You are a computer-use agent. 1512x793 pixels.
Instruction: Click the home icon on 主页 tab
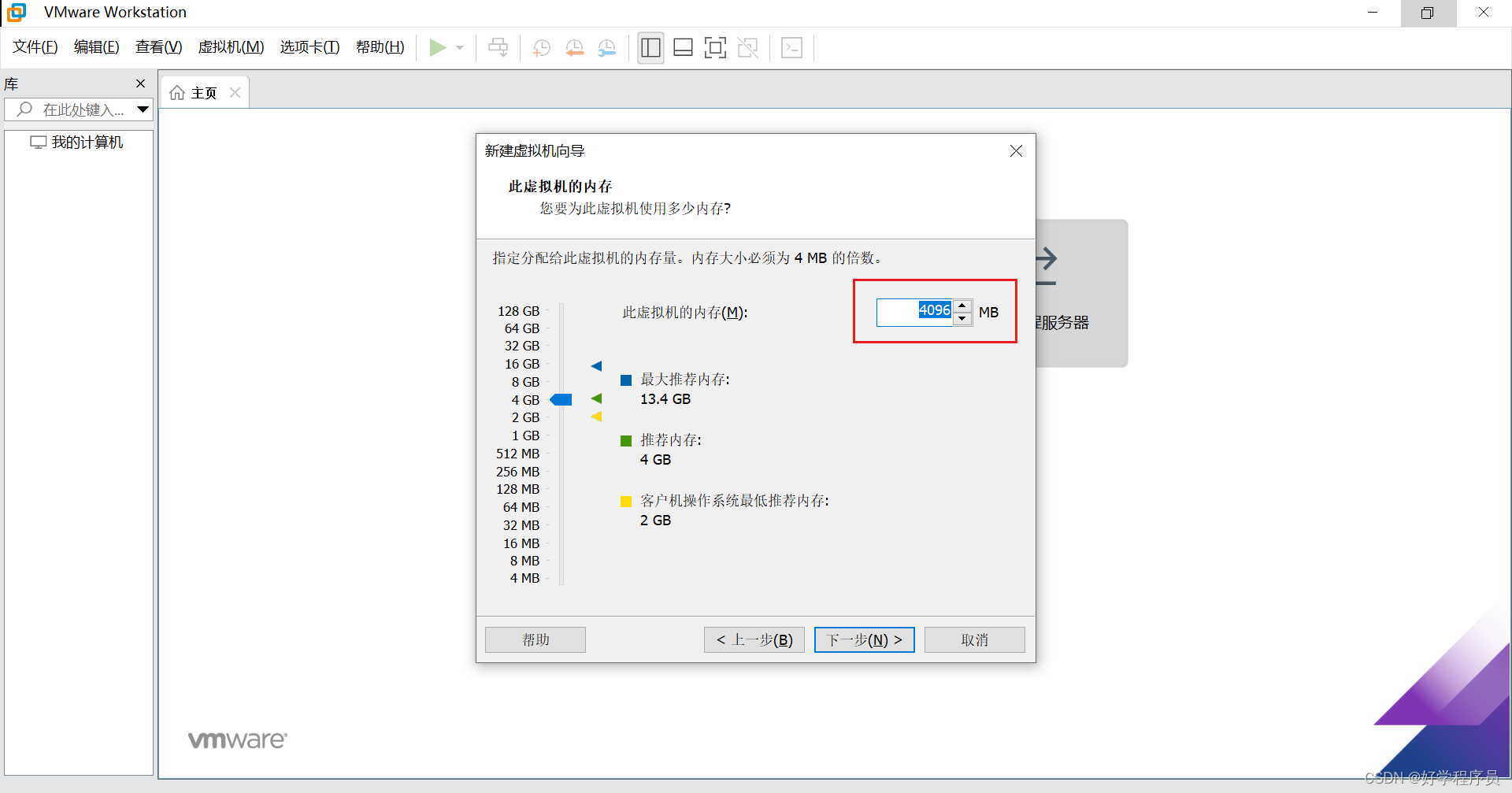click(x=177, y=93)
